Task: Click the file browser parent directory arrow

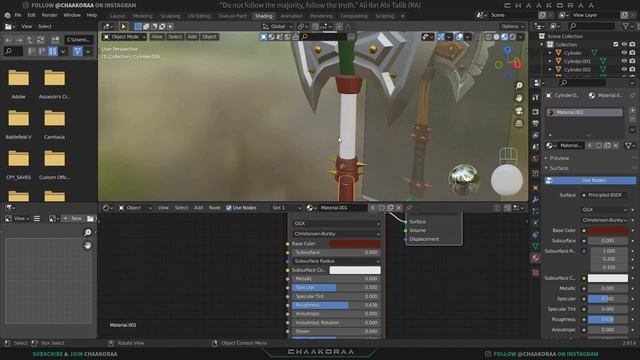Action: click(x=30, y=40)
